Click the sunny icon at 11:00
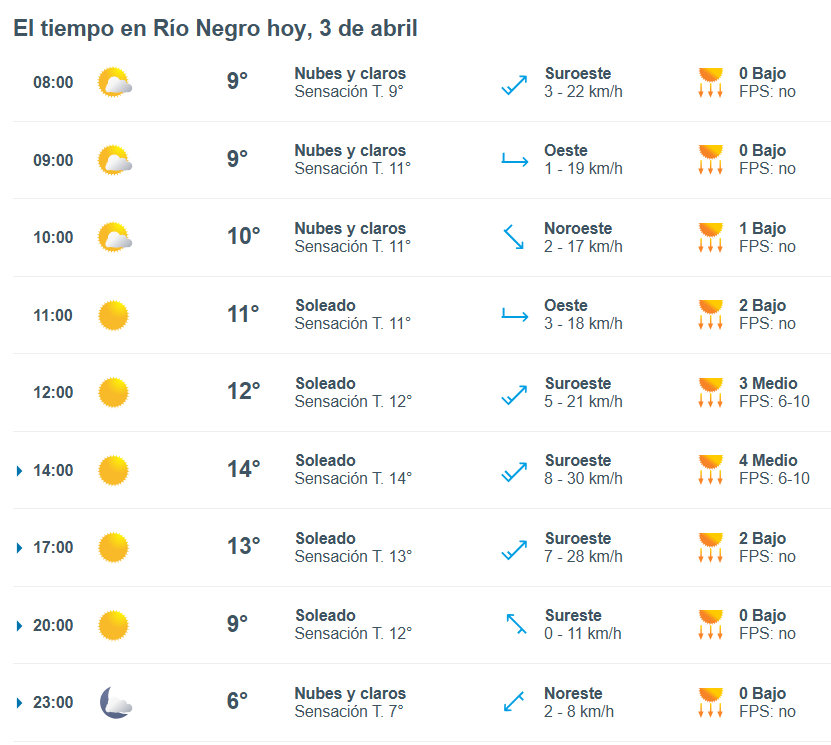The height and width of the screenshot is (745, 831). click(113, 315)
